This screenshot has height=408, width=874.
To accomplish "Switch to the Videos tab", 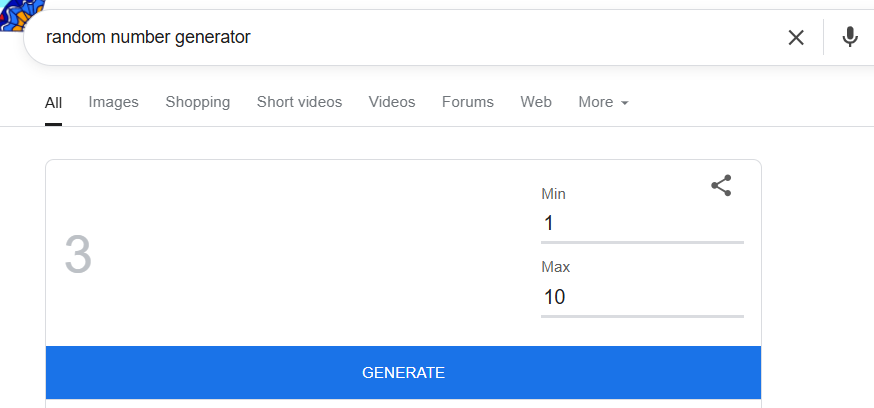I will point(391,102).
